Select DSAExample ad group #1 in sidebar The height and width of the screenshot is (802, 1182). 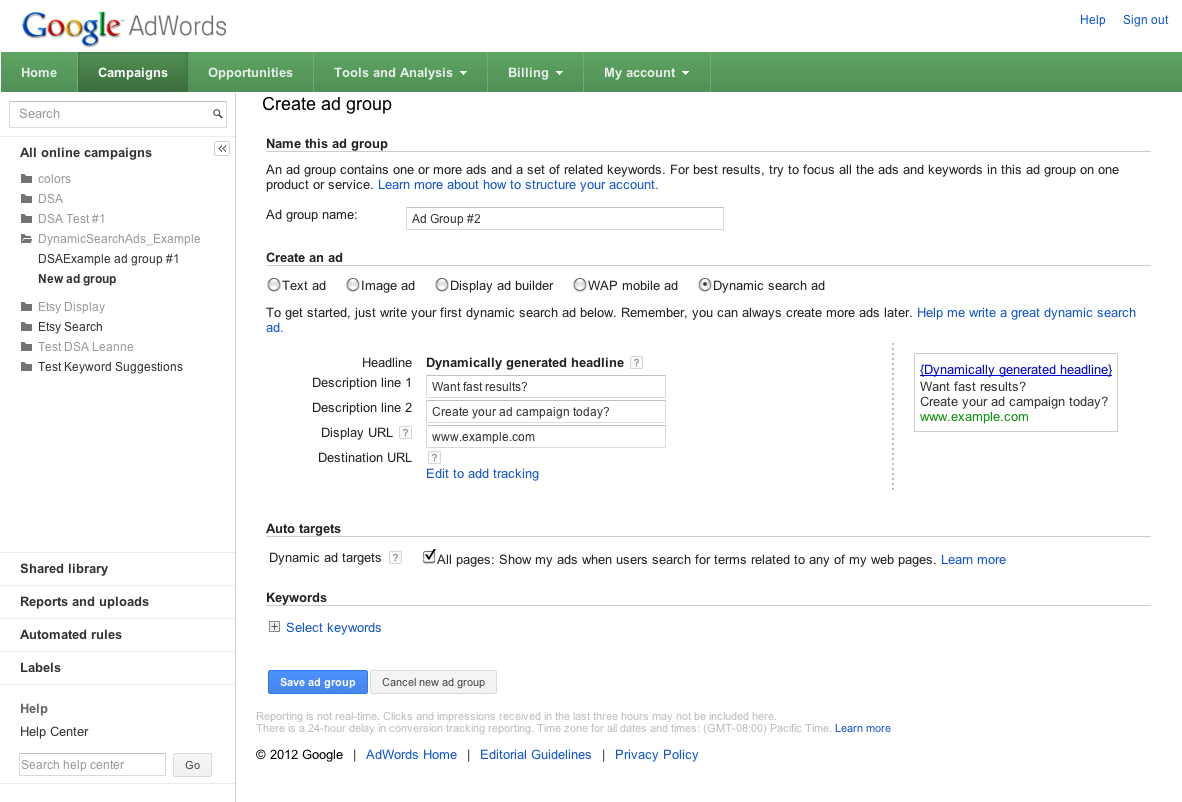pyautogui.click(x=108, y=259)
